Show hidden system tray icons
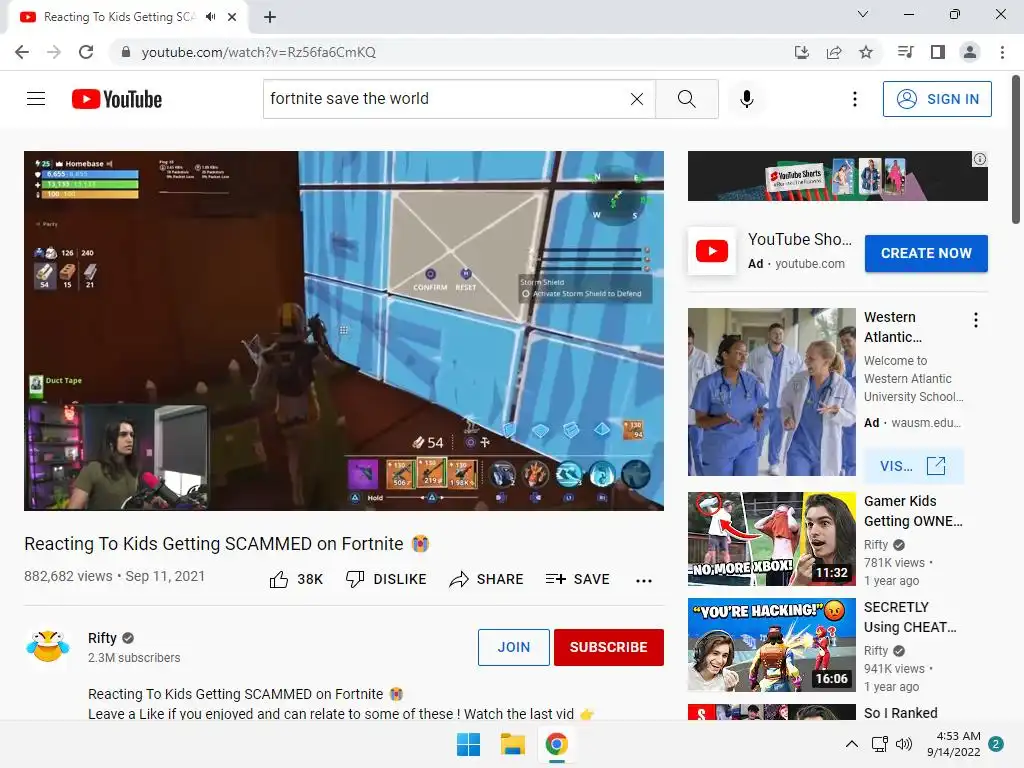Screen dimensions: 1024x768 click(852, 744)
